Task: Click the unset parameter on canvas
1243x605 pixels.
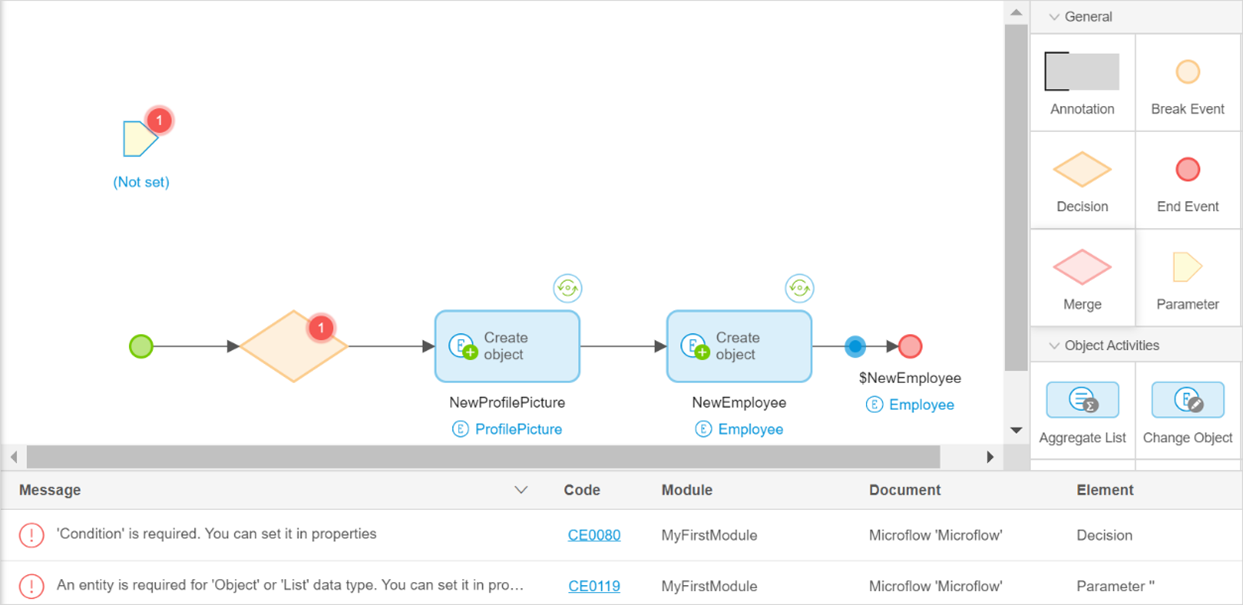Action: pyautogui.click(x=140, y=139)
